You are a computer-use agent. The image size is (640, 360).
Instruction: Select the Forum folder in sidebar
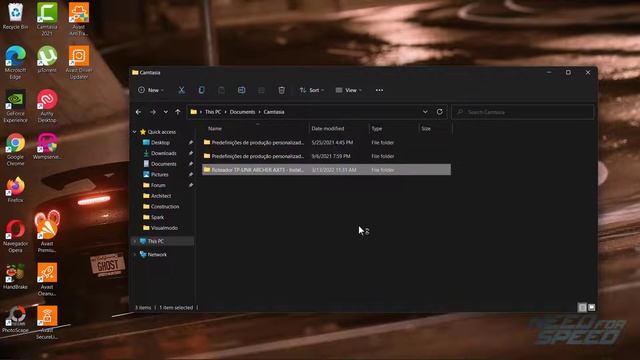click(x=158, y=185)
